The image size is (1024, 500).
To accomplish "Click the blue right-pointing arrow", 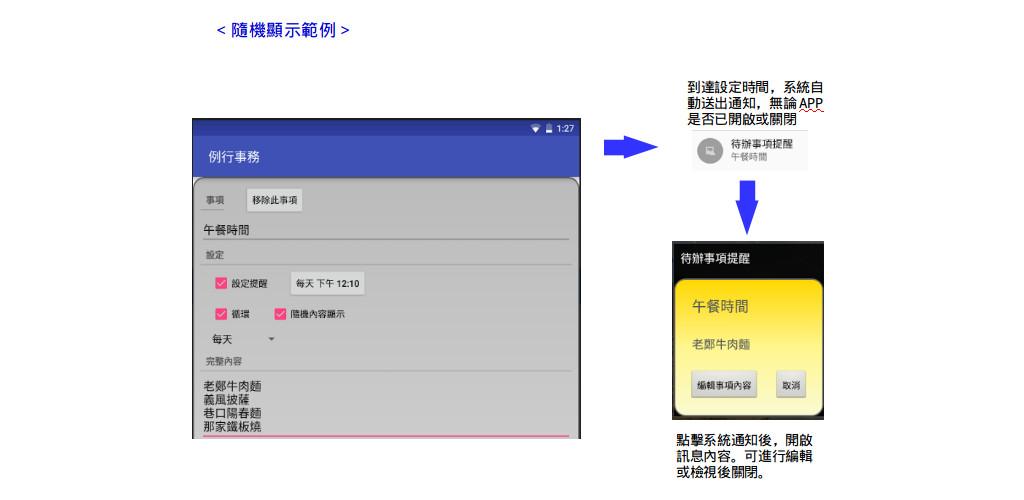I will (x=628, y=148).
